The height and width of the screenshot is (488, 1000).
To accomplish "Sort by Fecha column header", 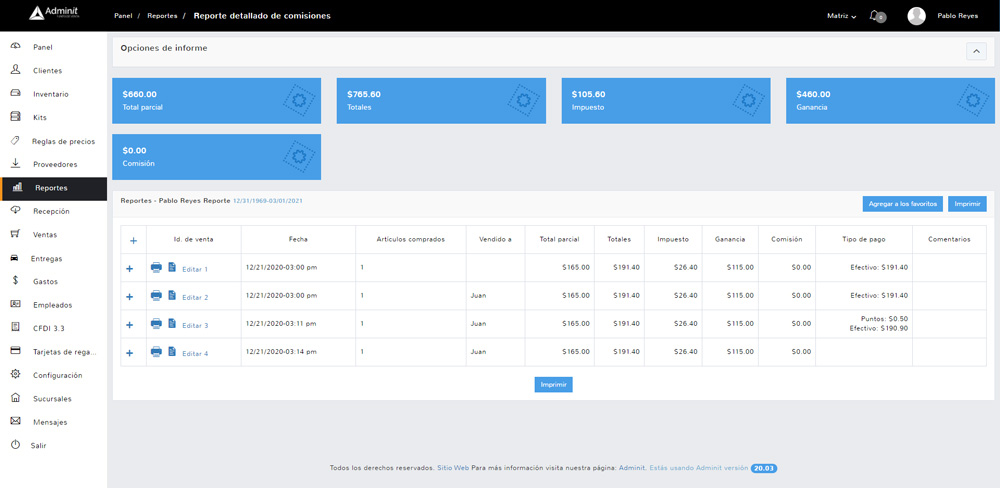I will 298,240.
